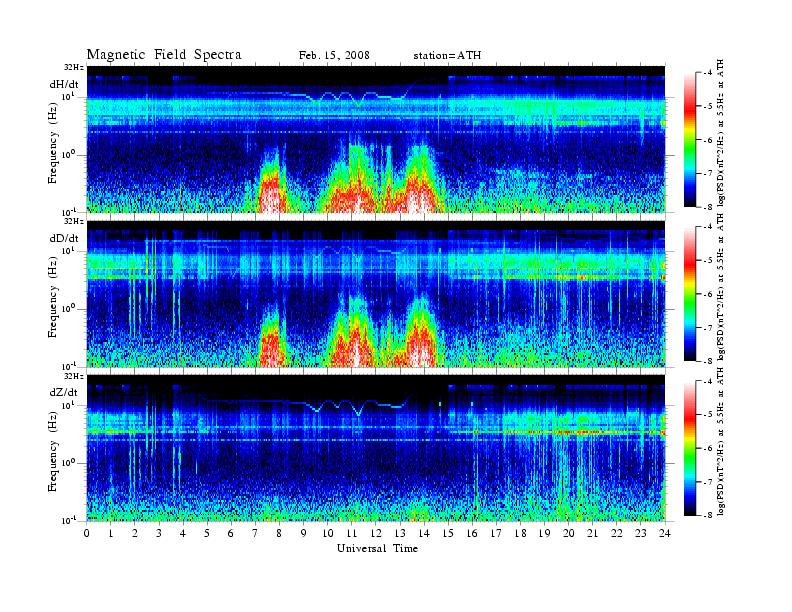Click the -6 value on dD/dt color bar
Image resolution: width=792 pixels, height=612 pixels.
pos(709,294)
